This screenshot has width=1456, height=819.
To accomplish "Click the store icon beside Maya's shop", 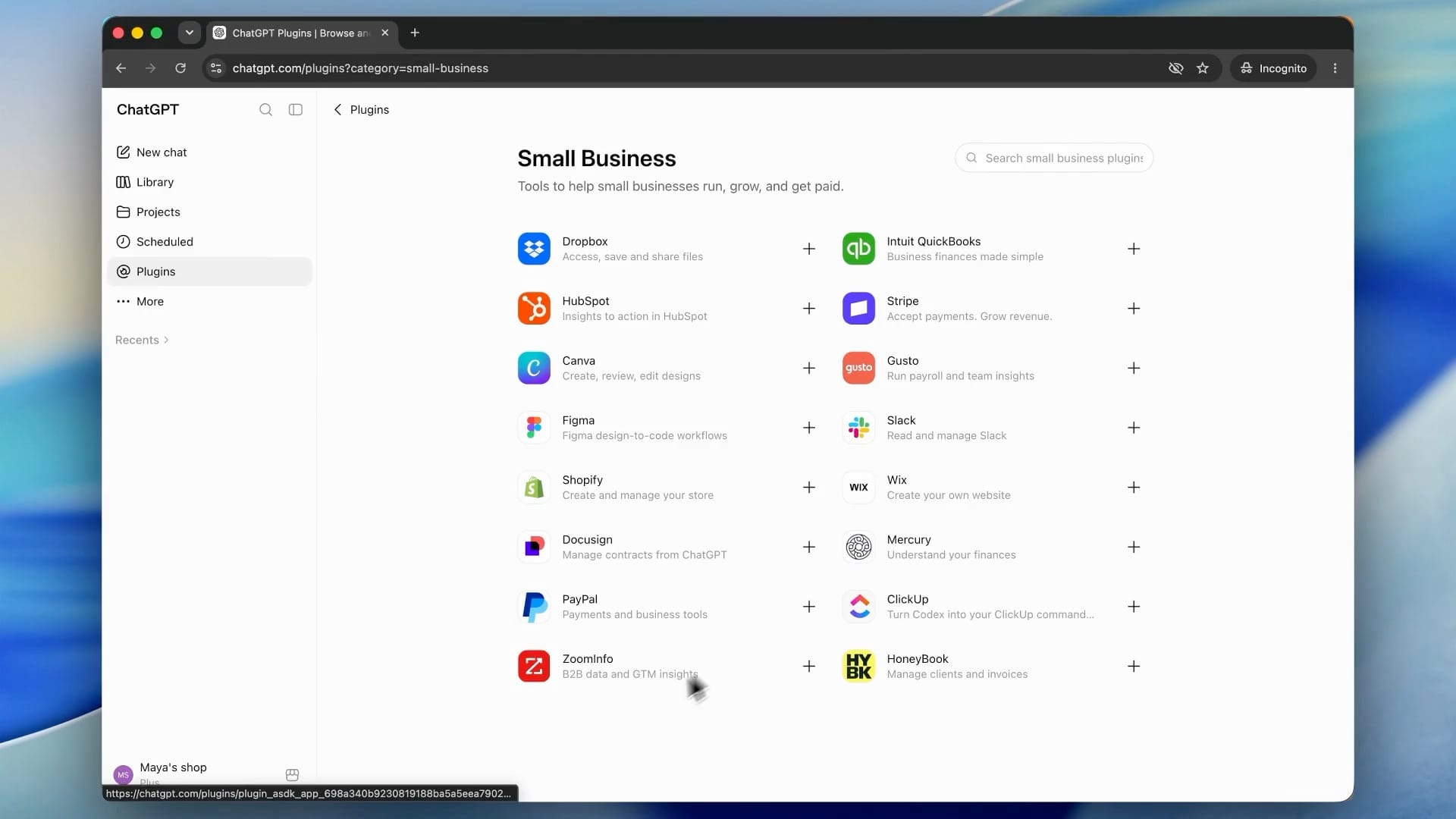I will (x=292, y=775).
